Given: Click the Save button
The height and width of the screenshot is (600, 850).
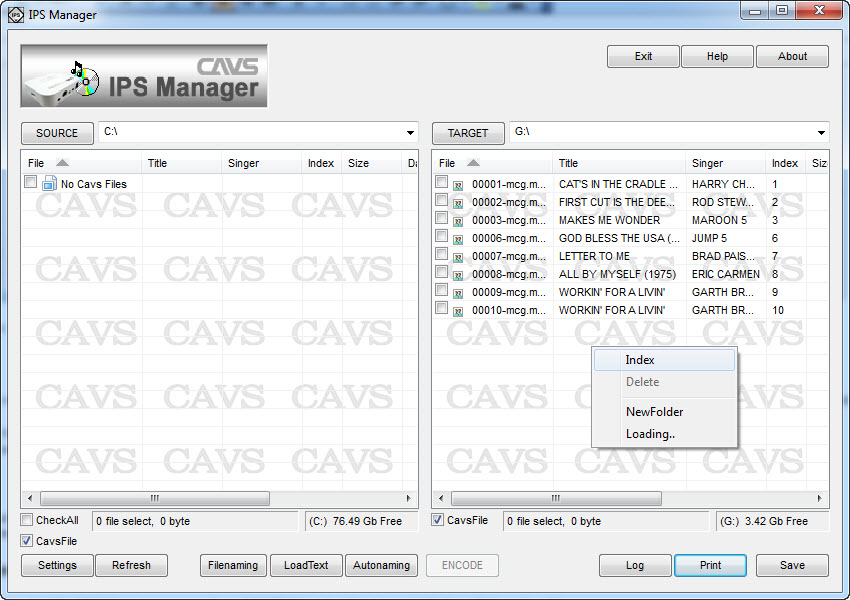Looking at the screenshot, I should [x=791, y=565].
